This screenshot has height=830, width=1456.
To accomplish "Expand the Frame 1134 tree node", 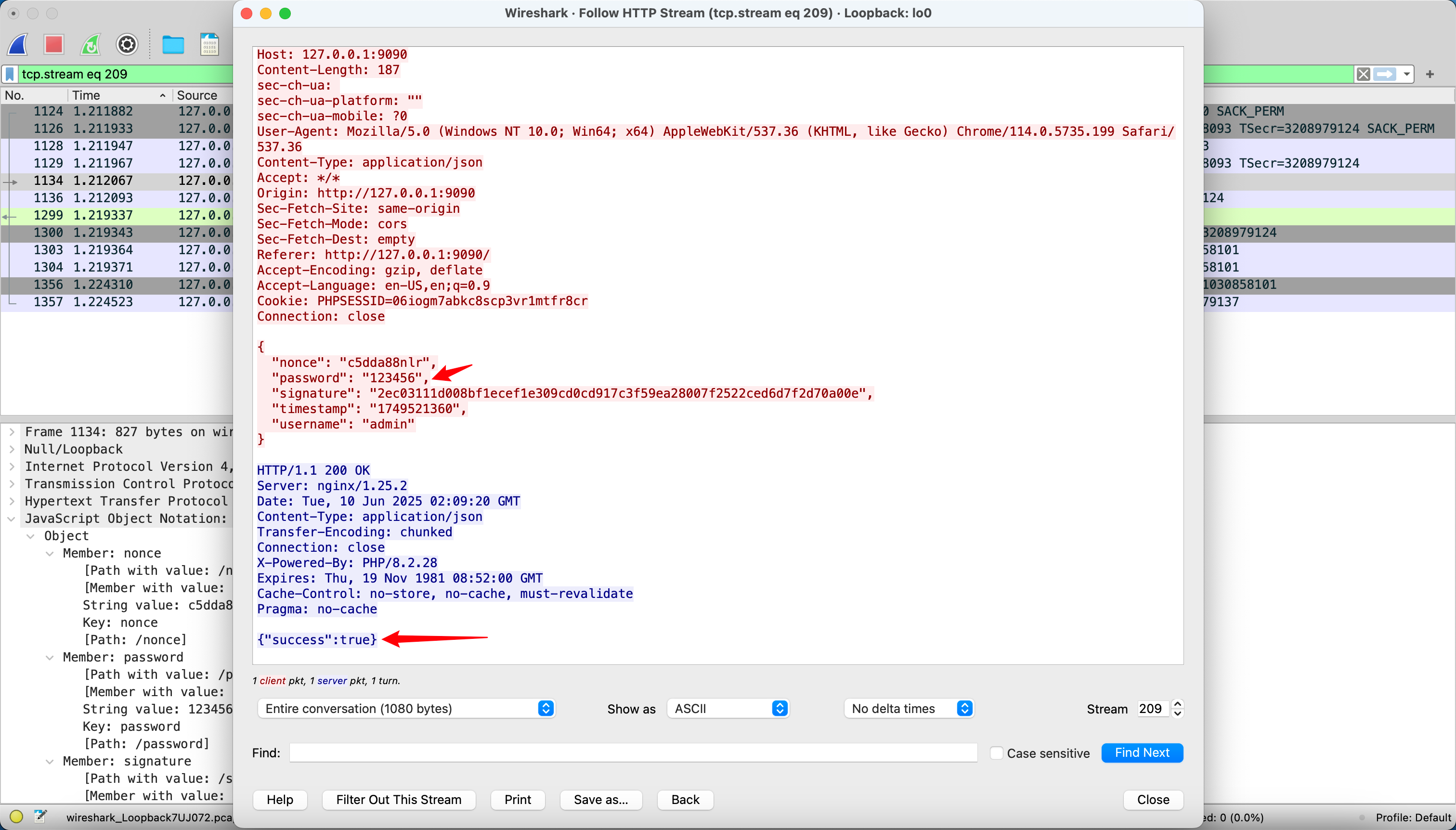I will click(x=12, y=432).
